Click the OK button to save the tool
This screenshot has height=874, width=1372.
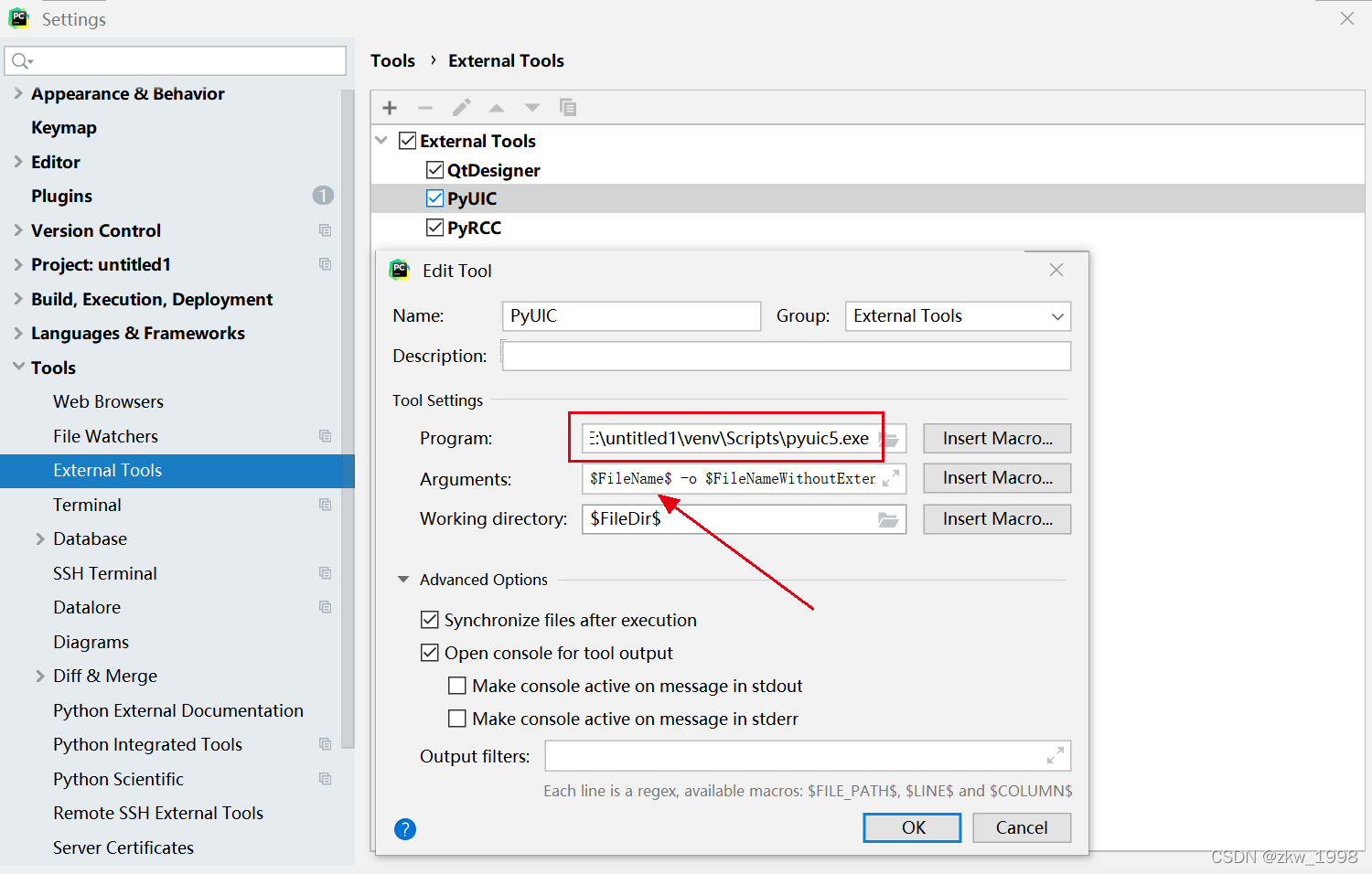point(912,827)
